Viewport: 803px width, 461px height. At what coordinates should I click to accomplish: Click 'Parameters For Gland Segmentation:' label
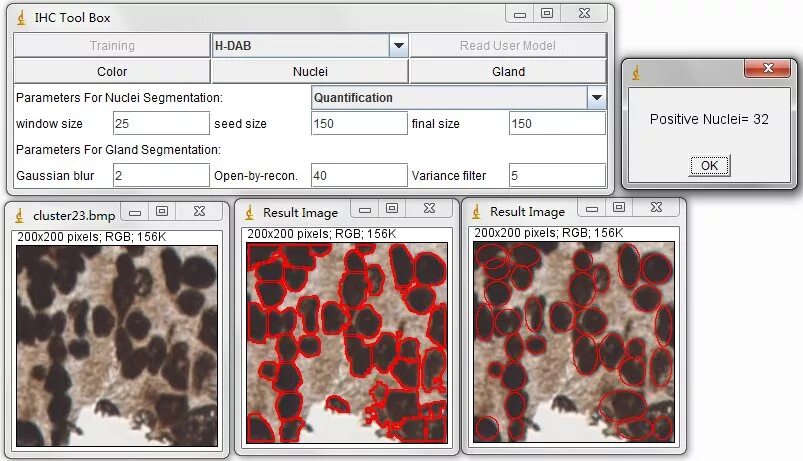(x=118, y=150)
